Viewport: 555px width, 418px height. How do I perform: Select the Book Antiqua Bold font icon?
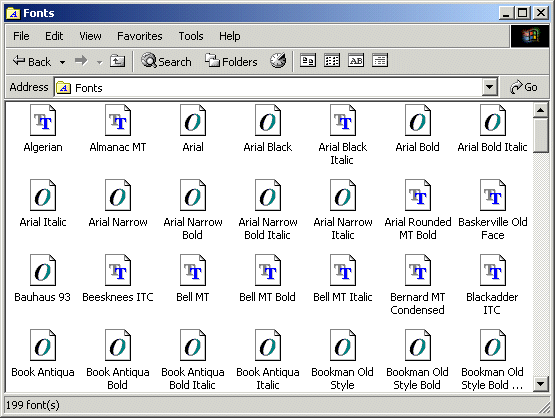click(118, 345)
